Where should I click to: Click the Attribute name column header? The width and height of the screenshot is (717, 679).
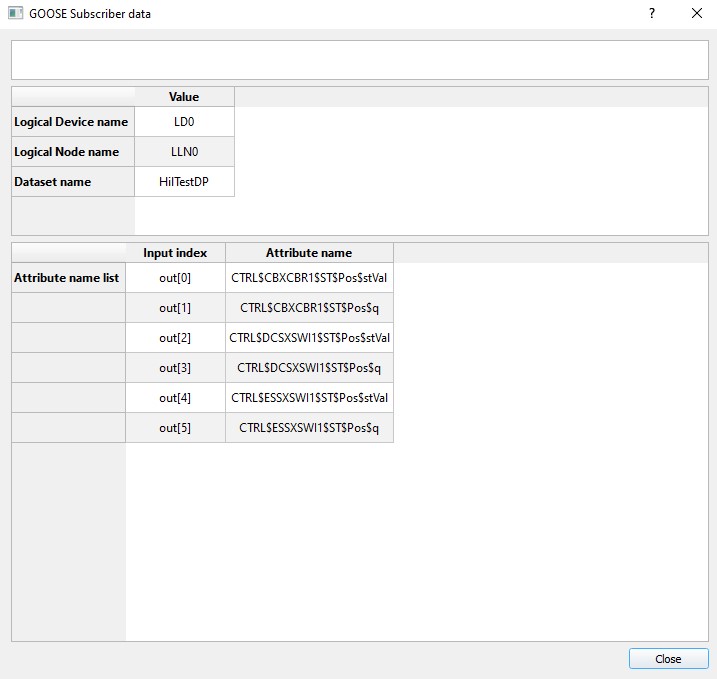point(309,253)
